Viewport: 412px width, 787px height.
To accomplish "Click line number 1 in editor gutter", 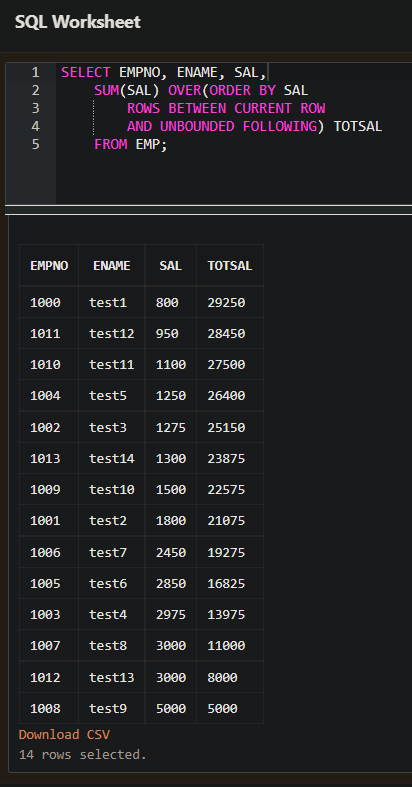I will (x=35, y=73).
